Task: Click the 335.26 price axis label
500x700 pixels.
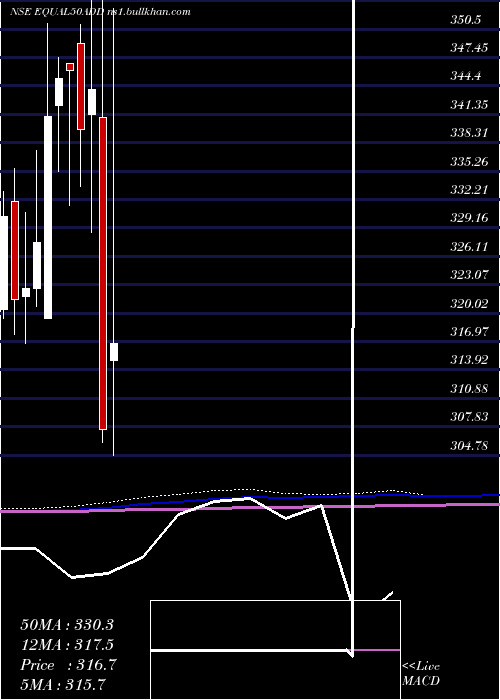Action: [x=469, y=161]
